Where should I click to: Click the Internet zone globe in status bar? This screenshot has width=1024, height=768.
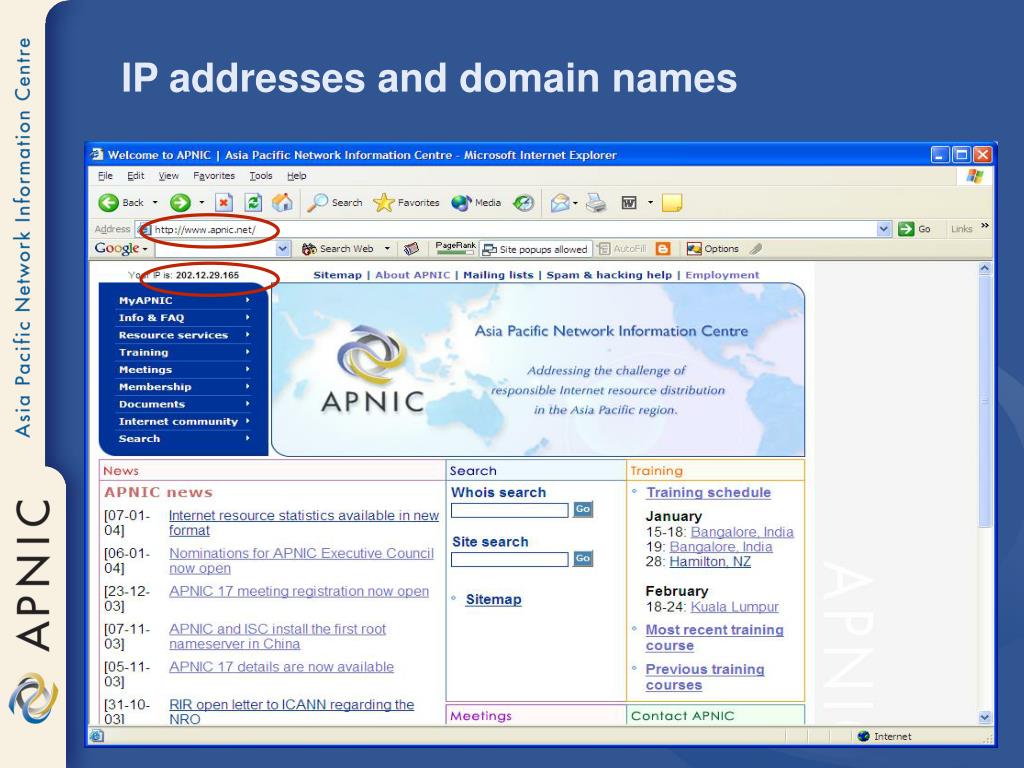(x=863, y=736)
